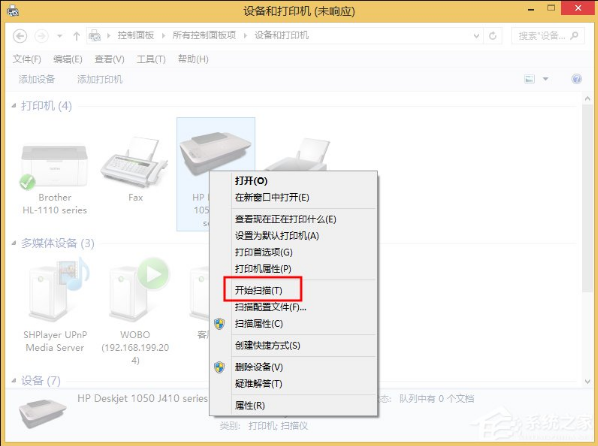Click the scrollbar up arrow
Viewport: 598px width, 446px height.
[x=587, y=98]
